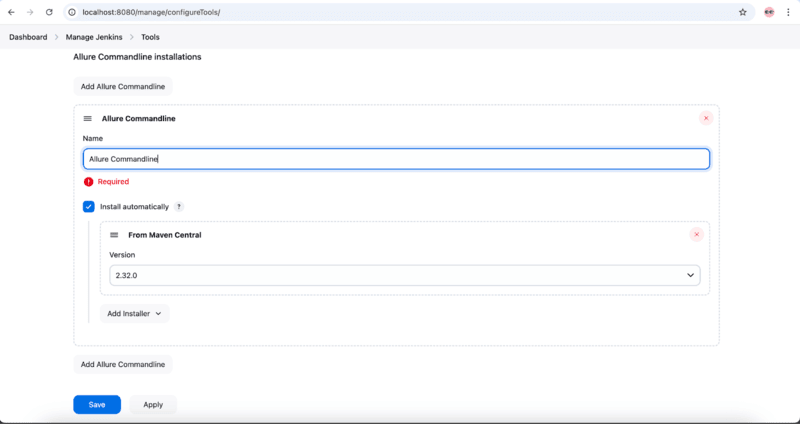Click the Allure Commandline installations heading
Viewport: 800px width, 424px height.
point(138,57)
